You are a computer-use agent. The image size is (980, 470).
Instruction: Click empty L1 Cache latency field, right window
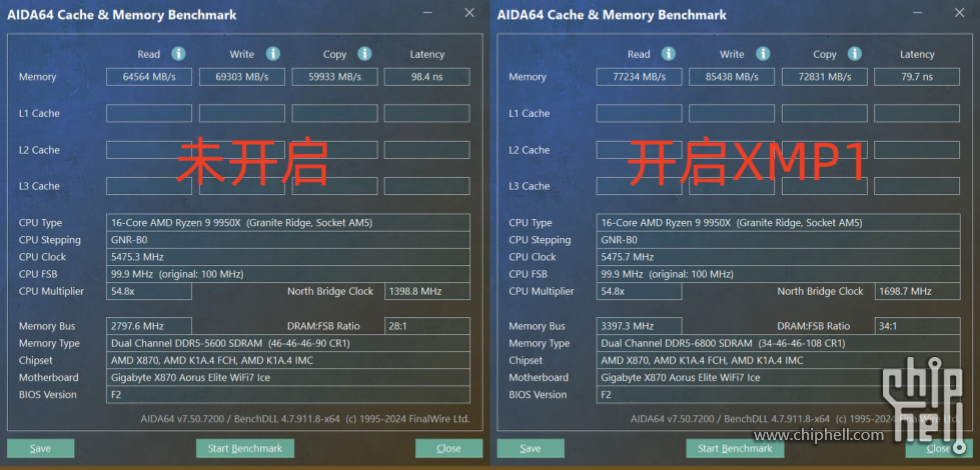tap(917, 113)
